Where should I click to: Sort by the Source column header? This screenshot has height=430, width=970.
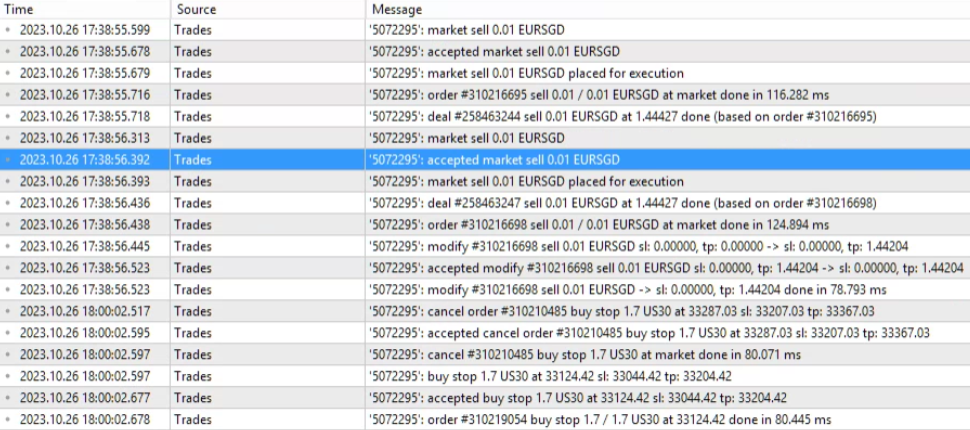pyautogui.click(x=196, y=9)
